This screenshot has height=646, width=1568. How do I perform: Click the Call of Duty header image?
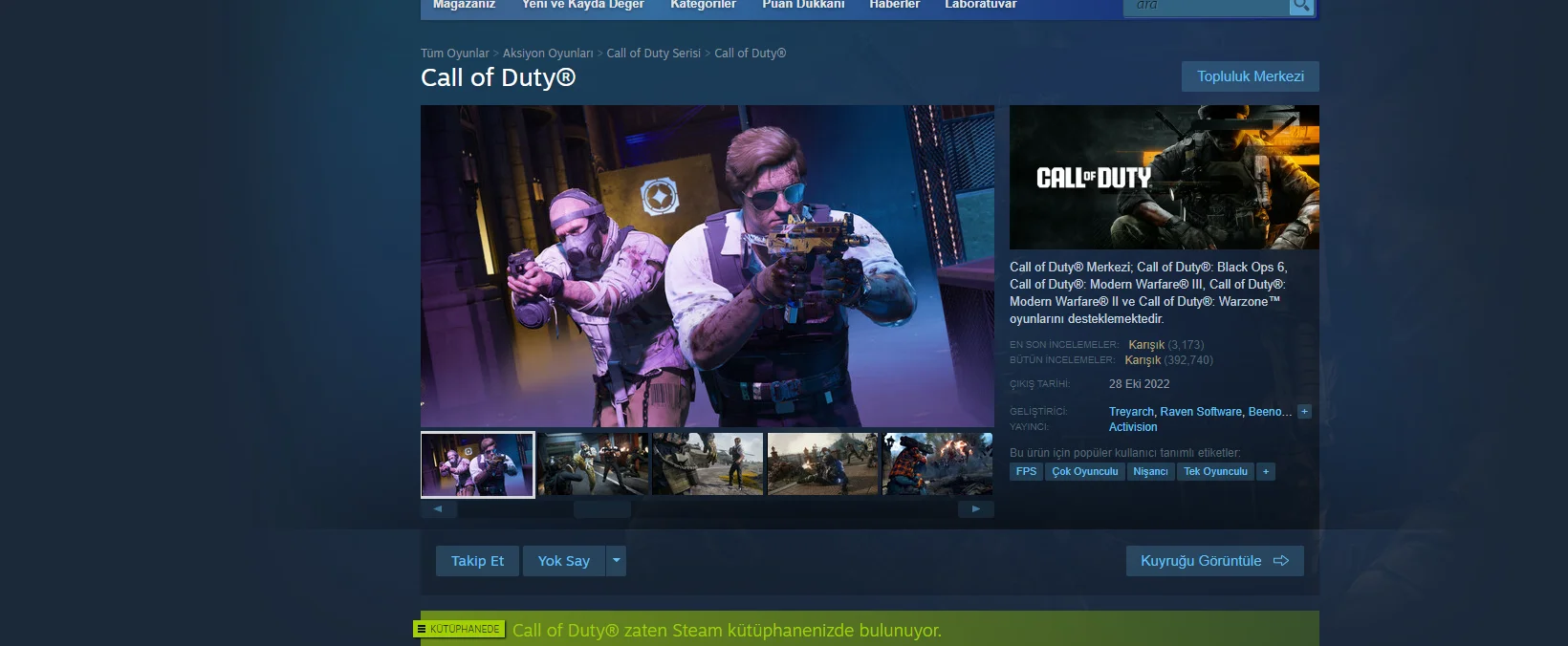tap(1165, 177)
